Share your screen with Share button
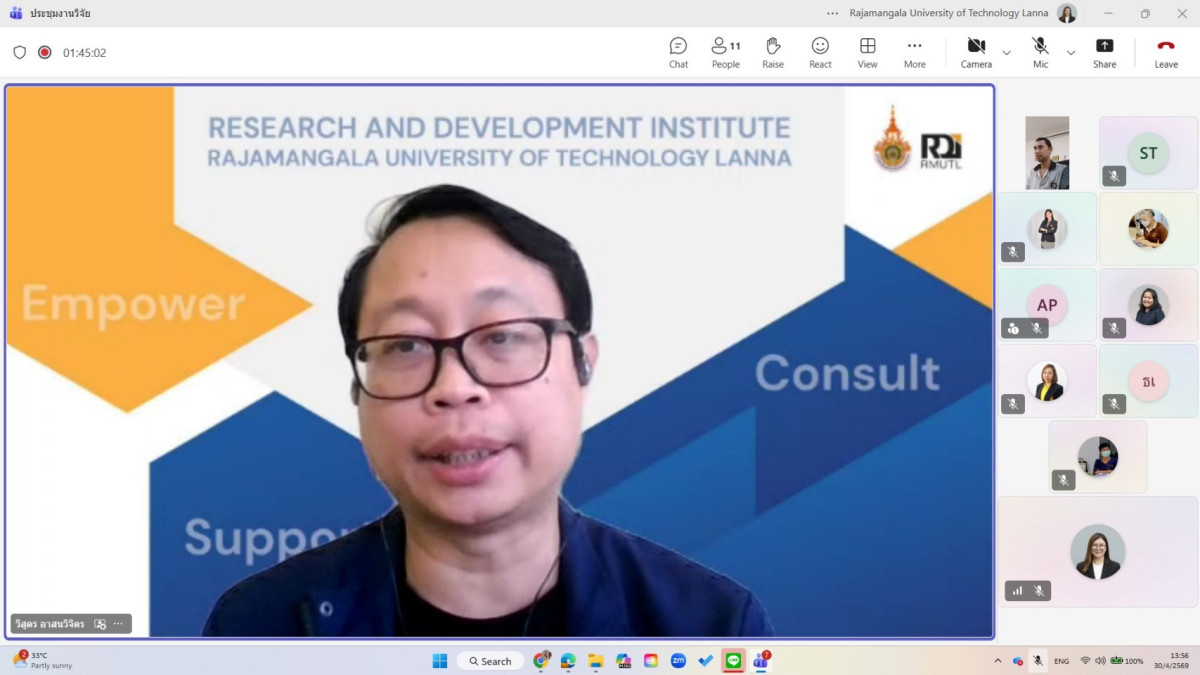The height and width of the screenshot is (675, 1200). point(1104,52)
